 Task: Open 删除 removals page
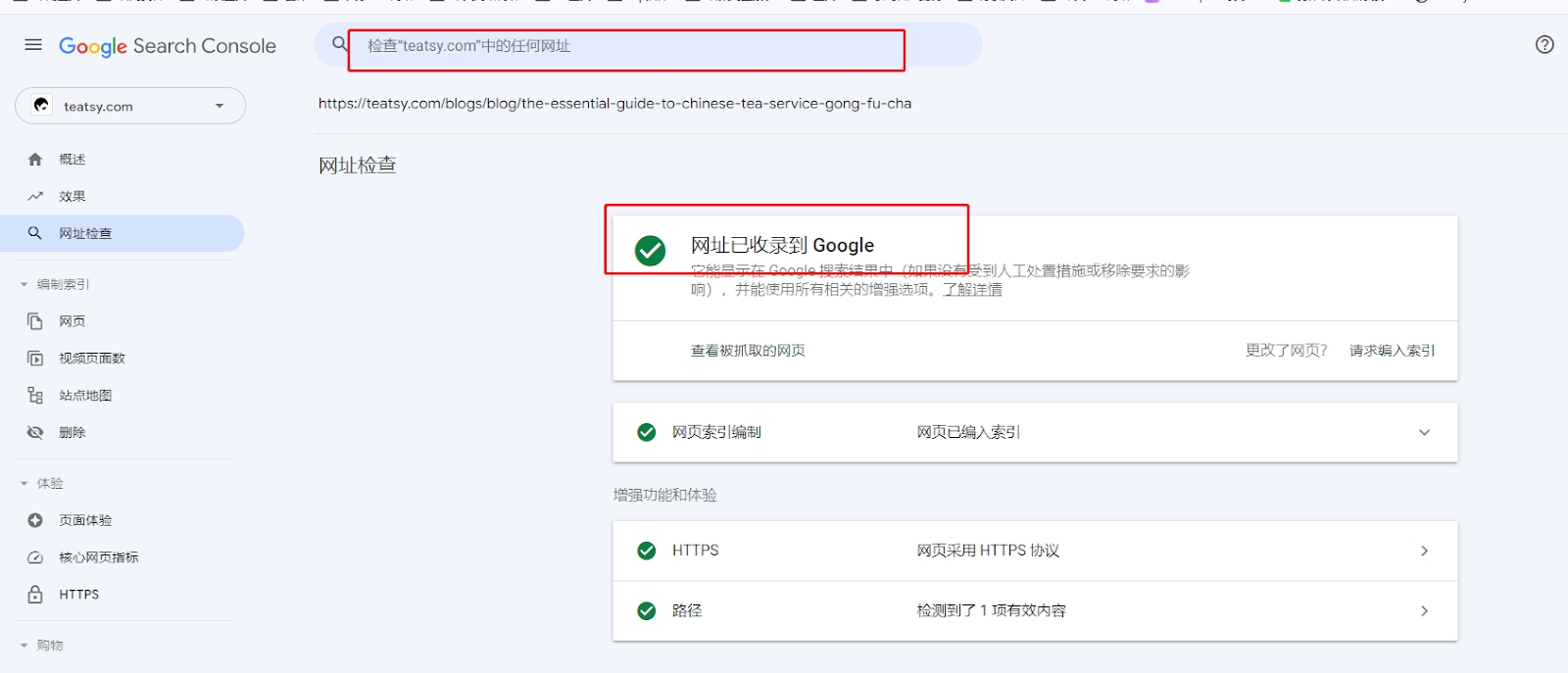click(72, 432)
